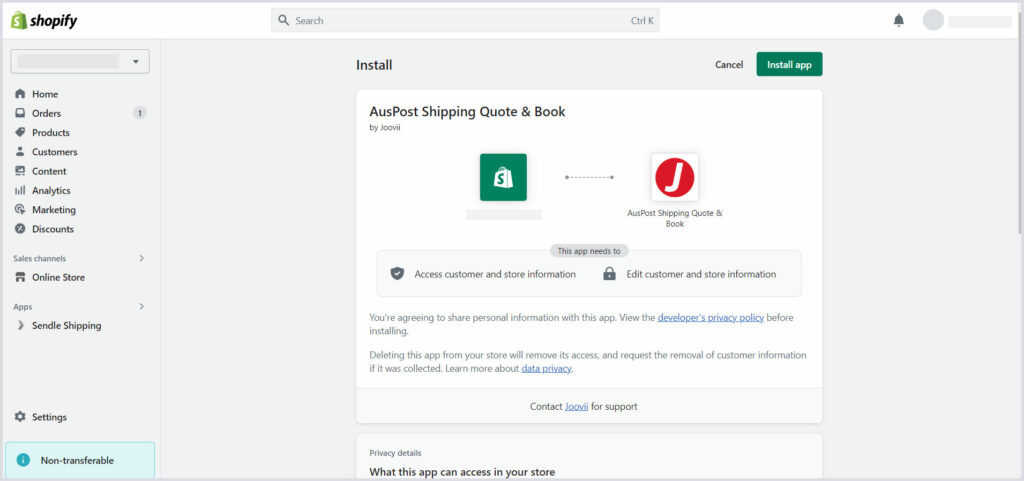Click the Analytics bar chart icon
This screenshot has height=481, width=1024.
[x=20, y=191]
